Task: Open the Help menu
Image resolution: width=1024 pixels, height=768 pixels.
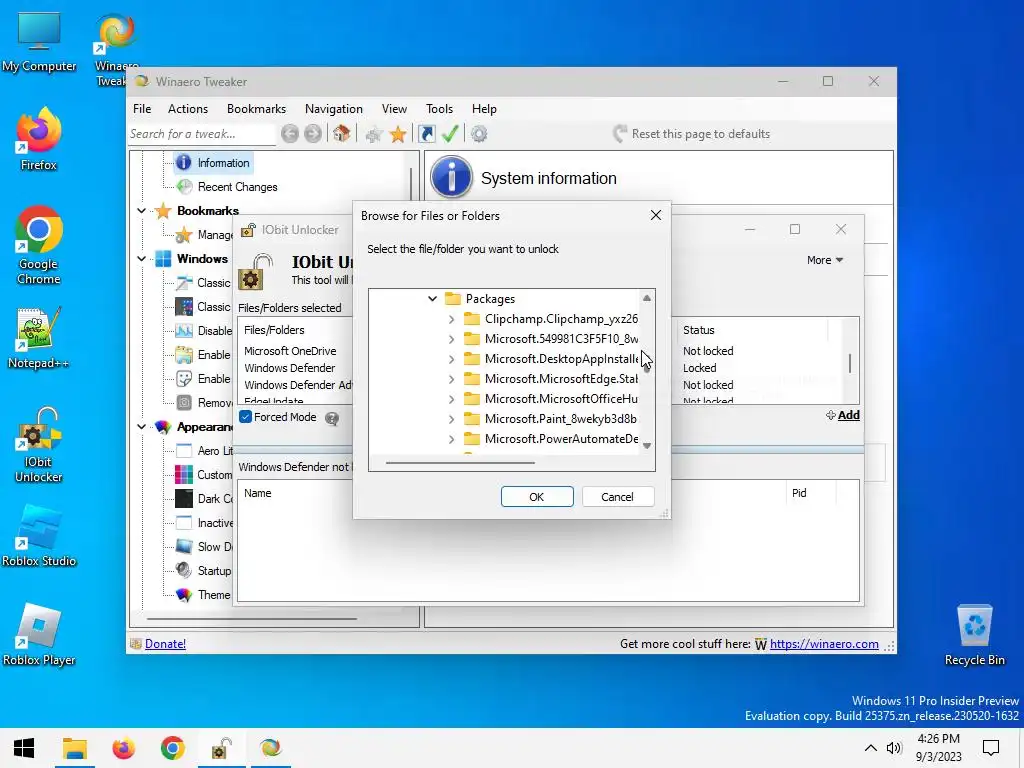Action: (x=484, y=109)
